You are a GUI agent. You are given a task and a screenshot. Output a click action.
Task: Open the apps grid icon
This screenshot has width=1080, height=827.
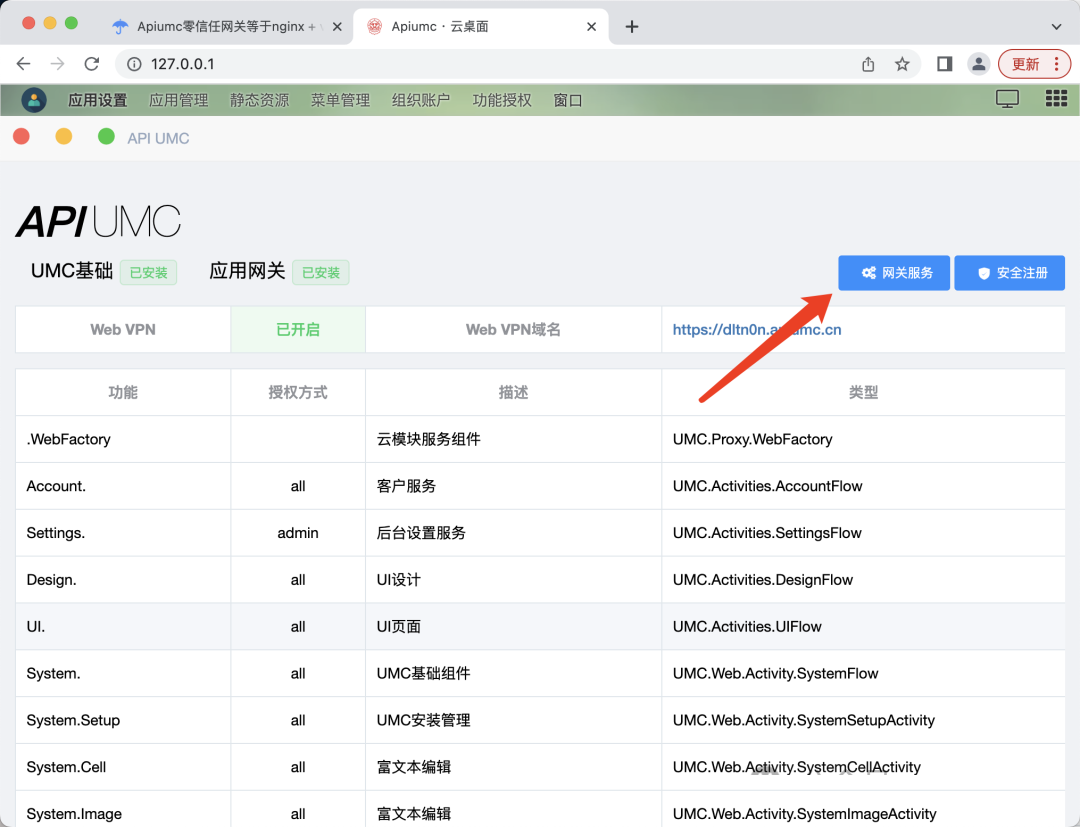pyautogui.click(x=1056, y=98)
